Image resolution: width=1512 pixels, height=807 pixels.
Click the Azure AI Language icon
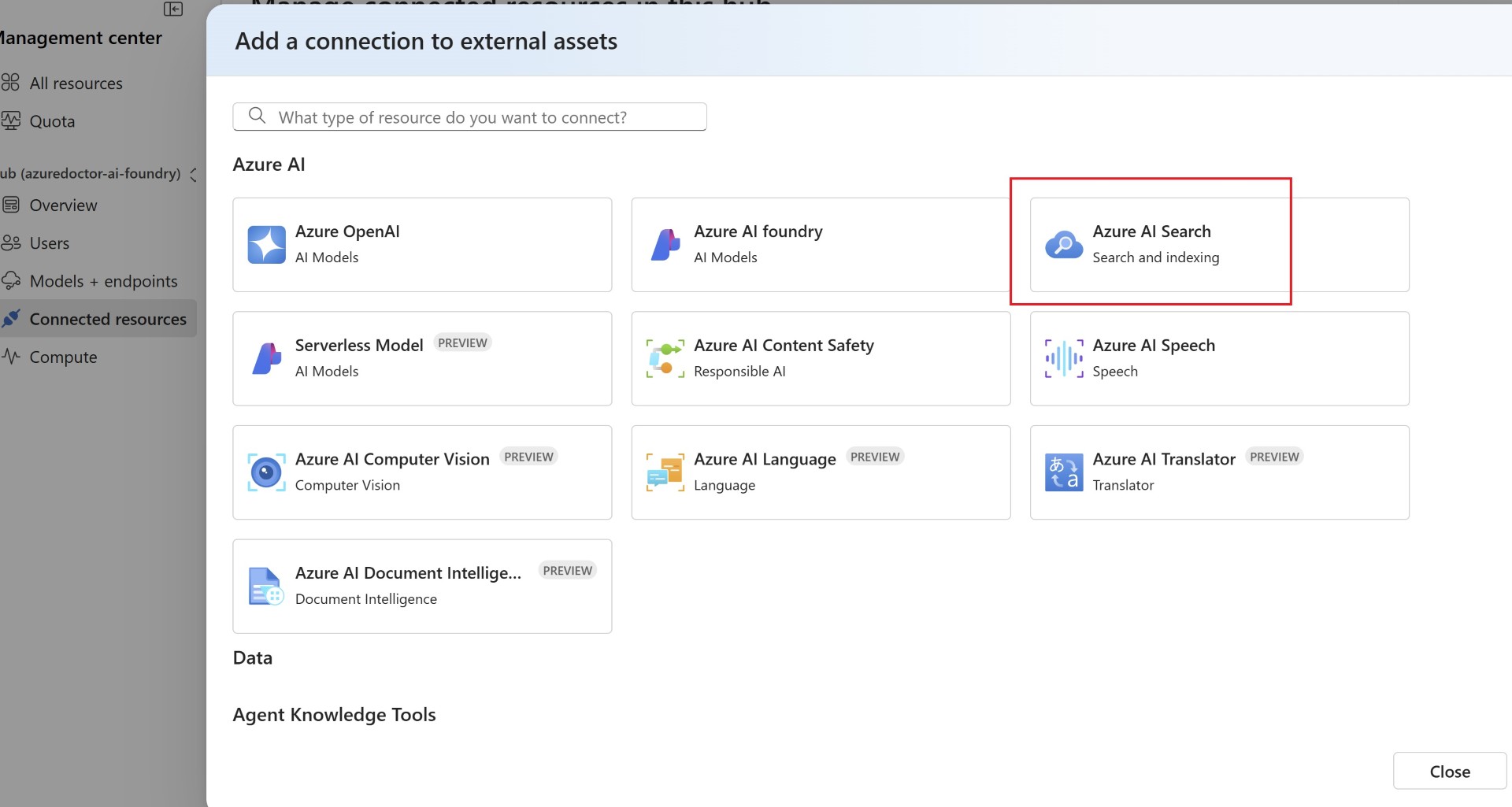(665, 472)
